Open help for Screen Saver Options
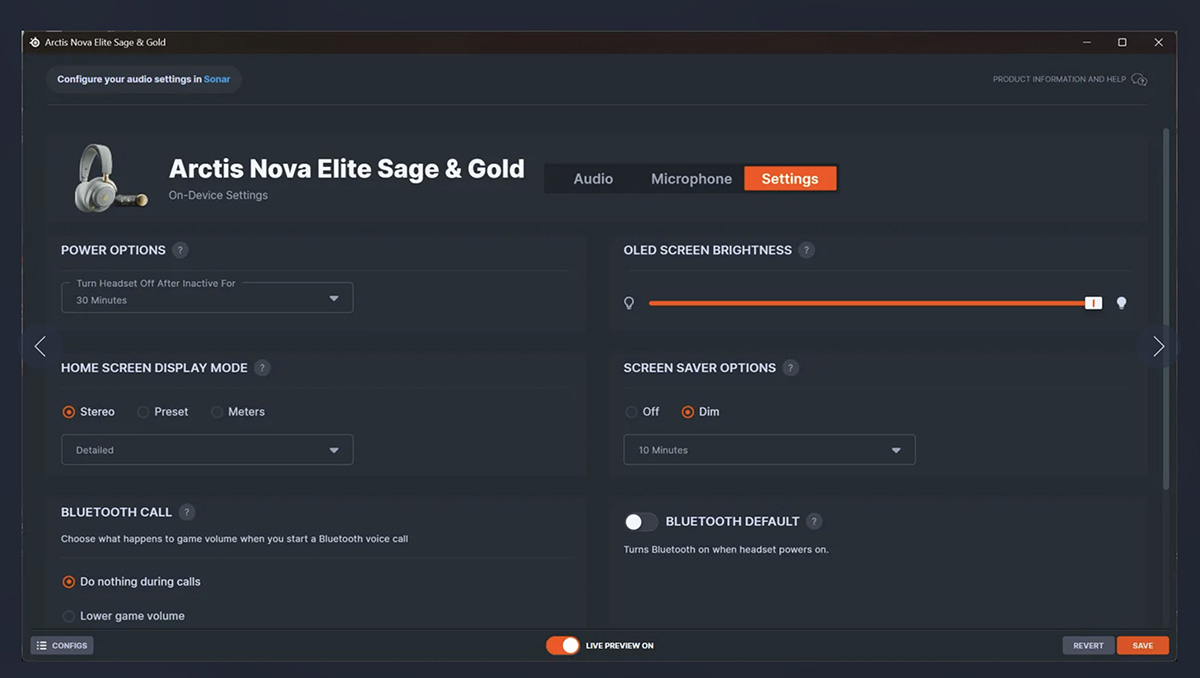 [x=791, y=368]
